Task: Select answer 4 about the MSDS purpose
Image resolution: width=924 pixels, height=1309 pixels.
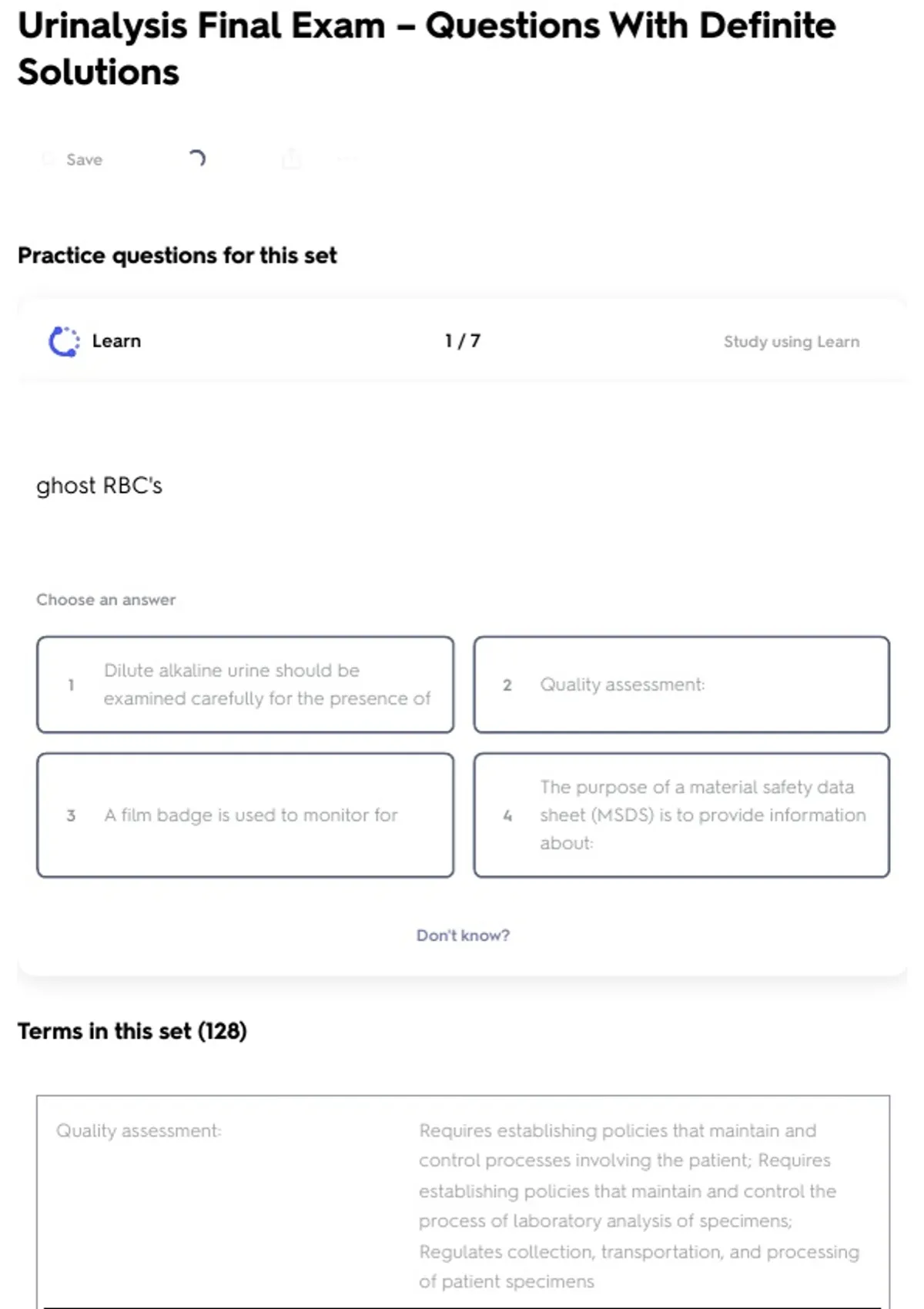Action: click(x=681, y=815)
